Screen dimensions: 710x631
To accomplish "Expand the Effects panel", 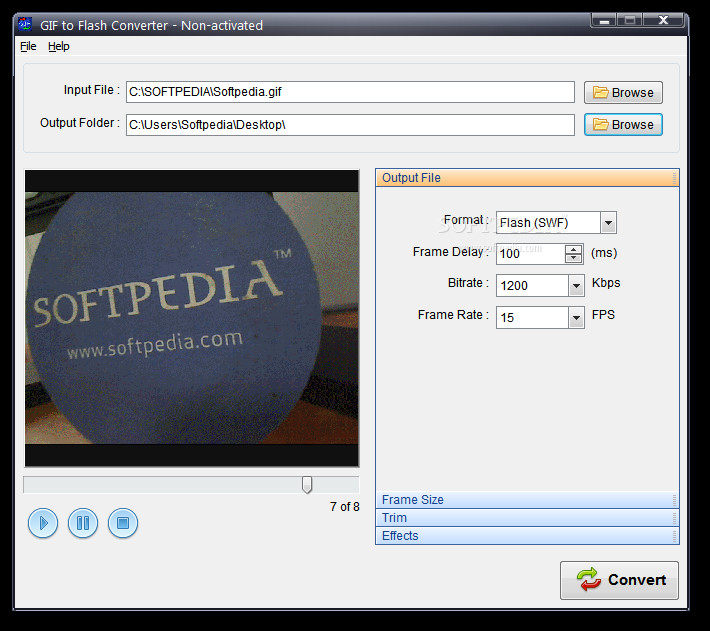I will coord(527,535).
